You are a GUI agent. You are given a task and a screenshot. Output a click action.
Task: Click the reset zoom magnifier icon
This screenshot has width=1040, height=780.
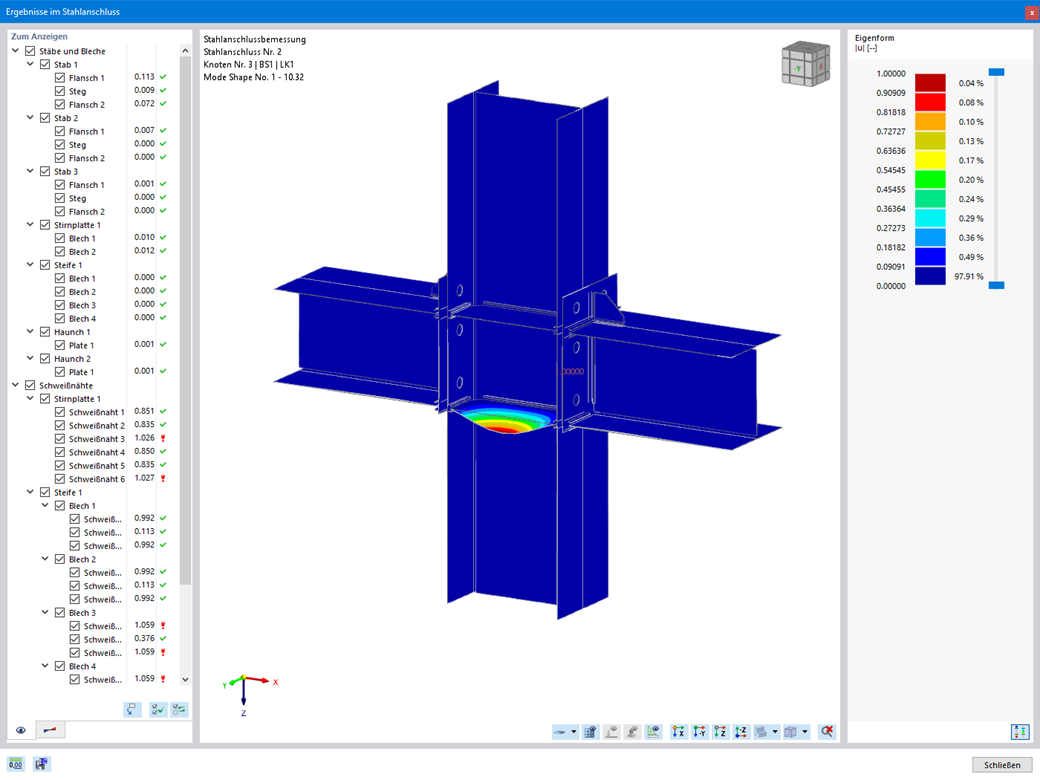(x=828, y=731)
